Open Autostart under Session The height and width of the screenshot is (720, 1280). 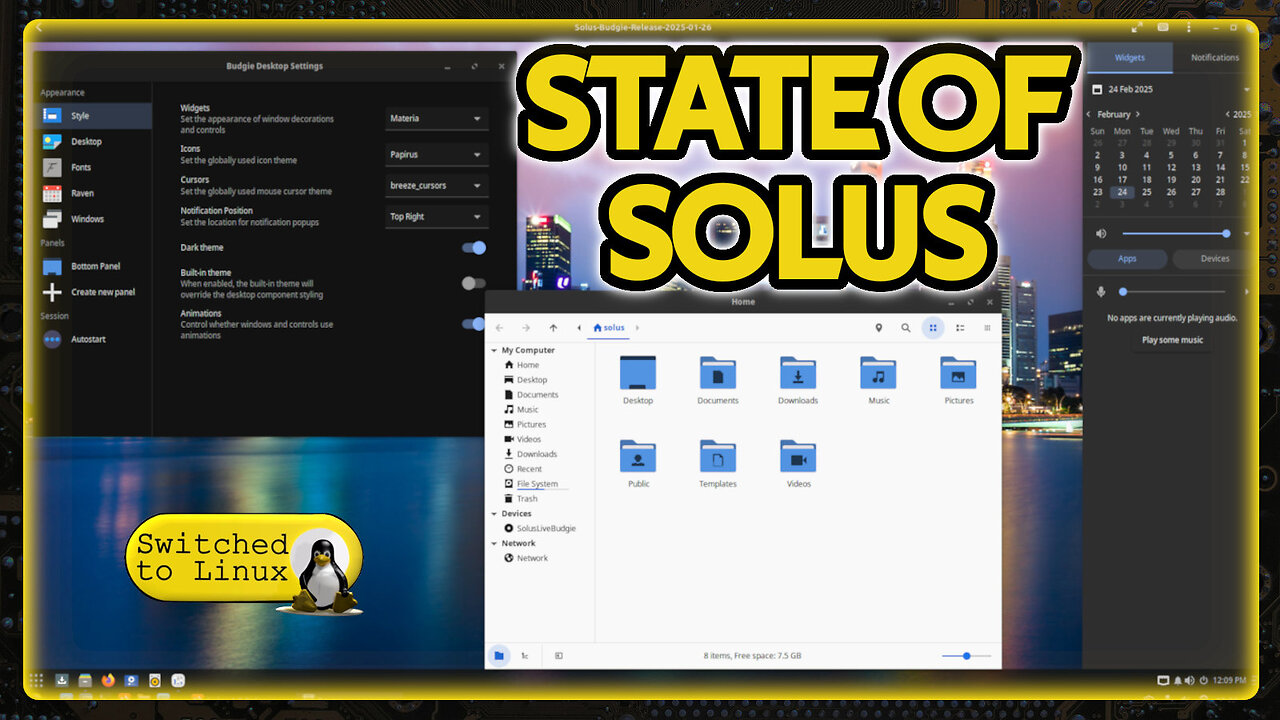tap(95, 340)
